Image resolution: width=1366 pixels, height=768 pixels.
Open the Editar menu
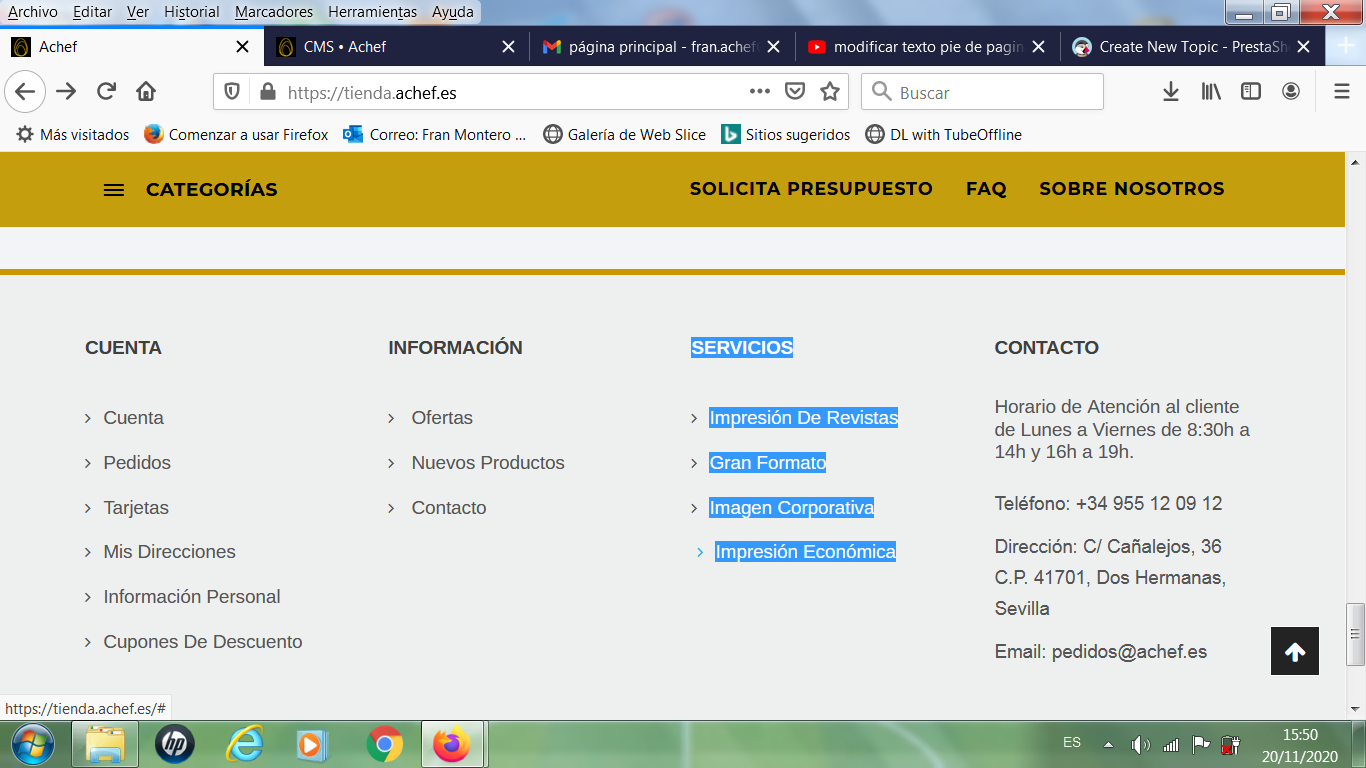92,12
